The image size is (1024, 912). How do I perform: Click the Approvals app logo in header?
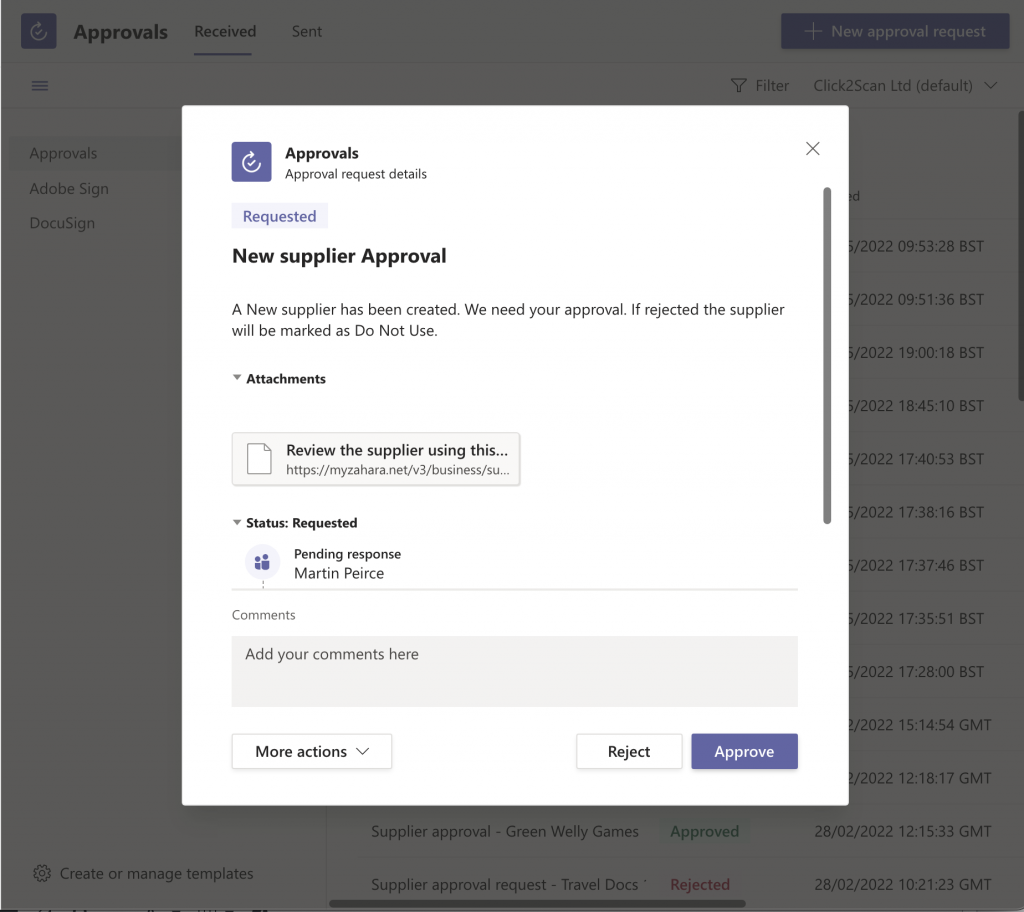[x=39, y=31]
